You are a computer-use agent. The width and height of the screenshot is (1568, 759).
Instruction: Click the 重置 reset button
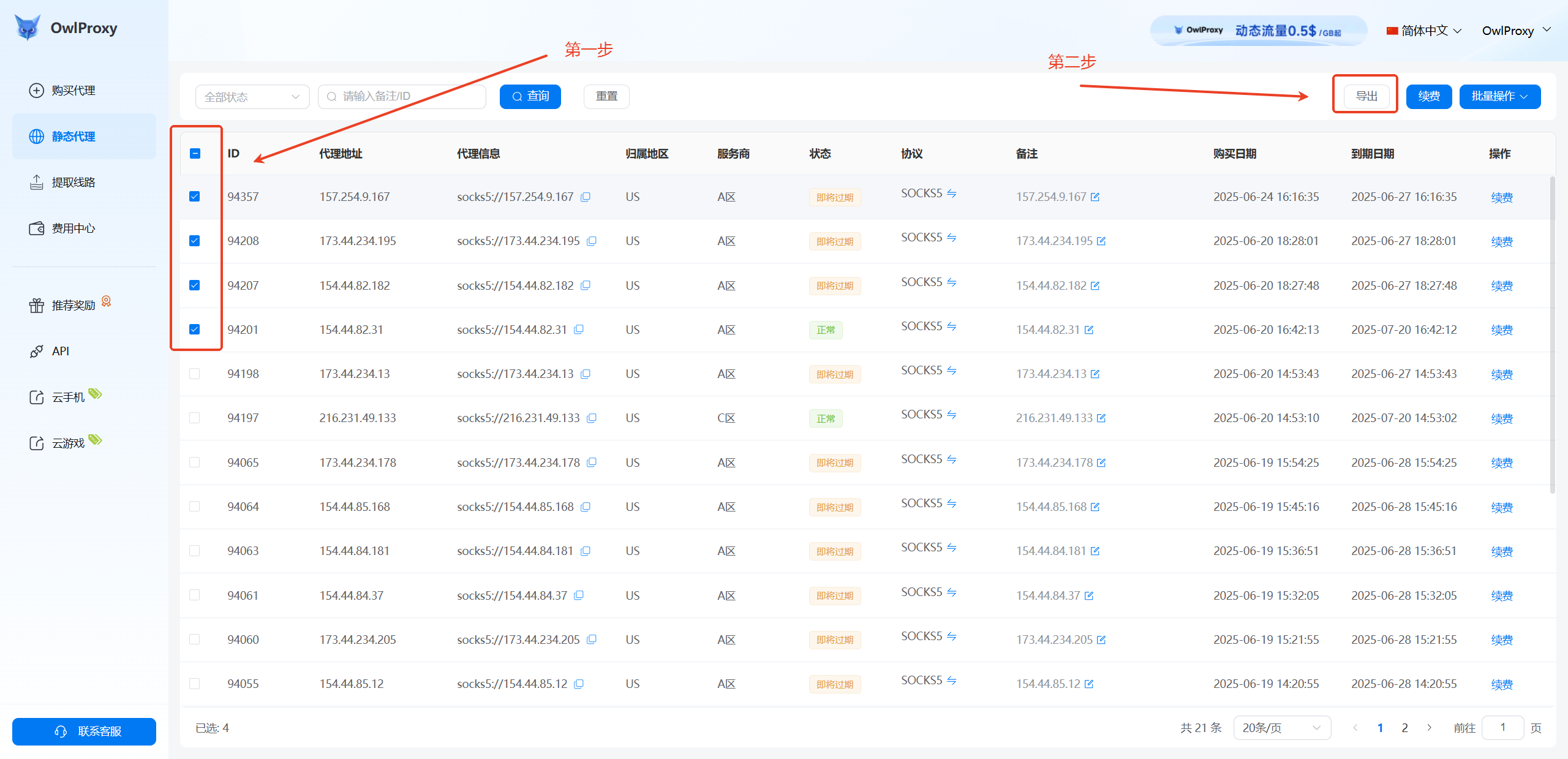606,97
